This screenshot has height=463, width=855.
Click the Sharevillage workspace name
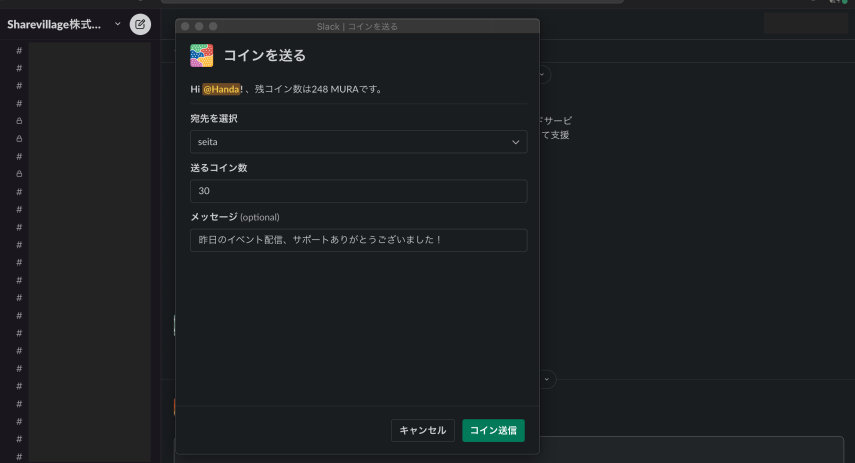[x=54, y=25]
